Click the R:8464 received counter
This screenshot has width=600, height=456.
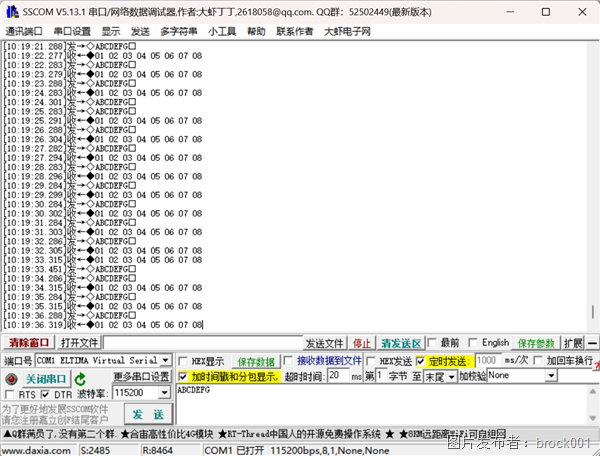[x=157, y=451]
